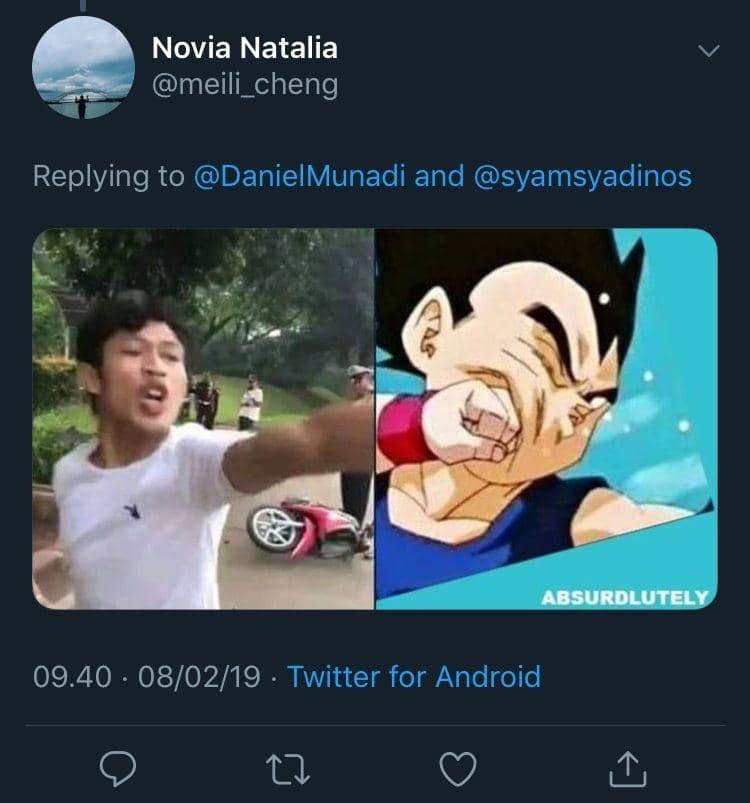
Task: Click the ABSURDLUTELY watermark in the image
Action: 624,597
